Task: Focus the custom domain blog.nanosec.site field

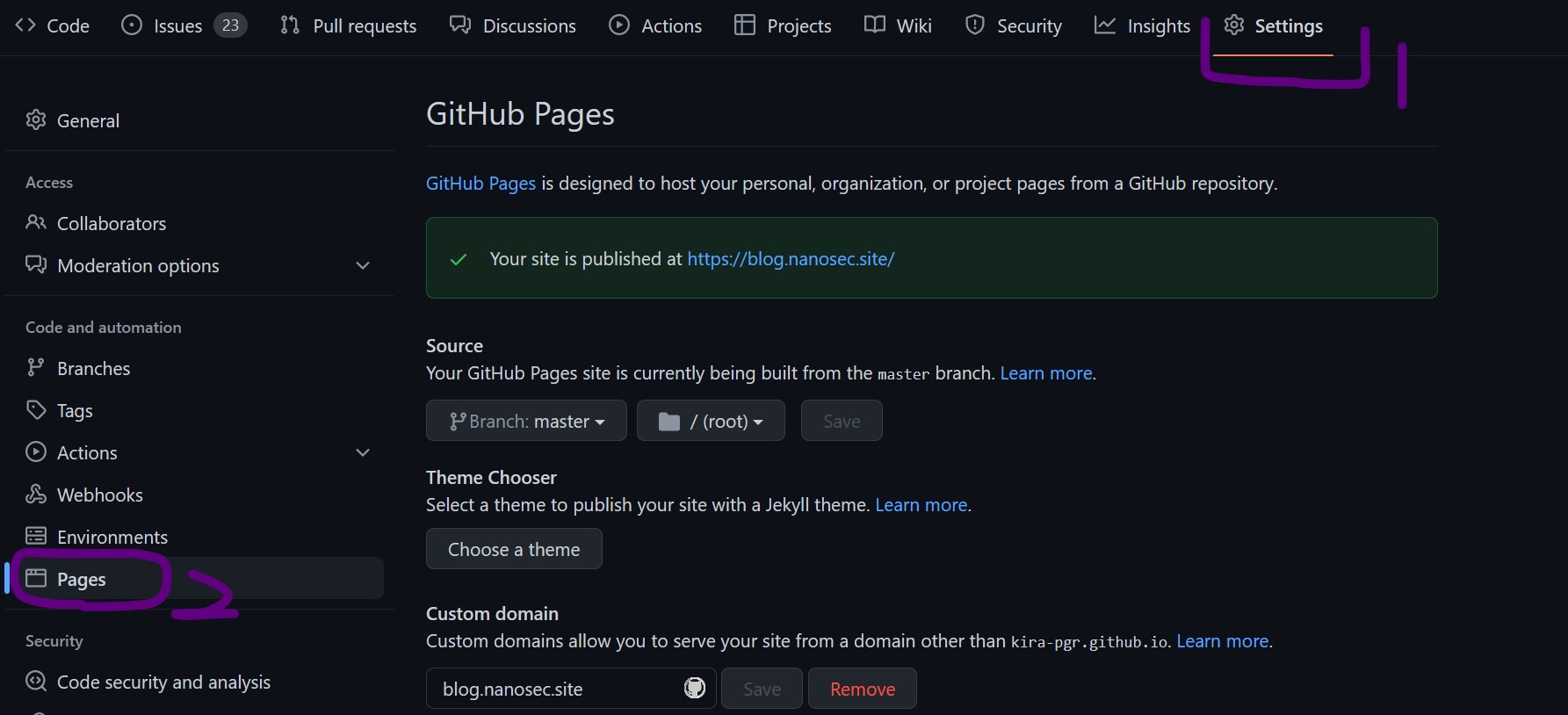Action: 571,689
